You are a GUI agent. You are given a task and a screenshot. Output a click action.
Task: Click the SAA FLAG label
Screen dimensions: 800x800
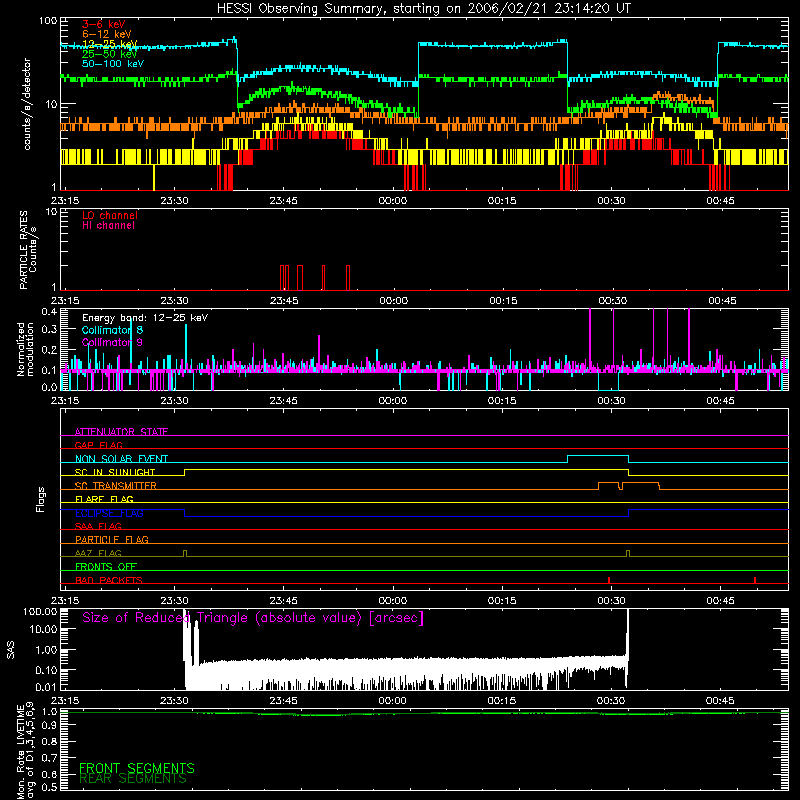(x=98, y=526)
